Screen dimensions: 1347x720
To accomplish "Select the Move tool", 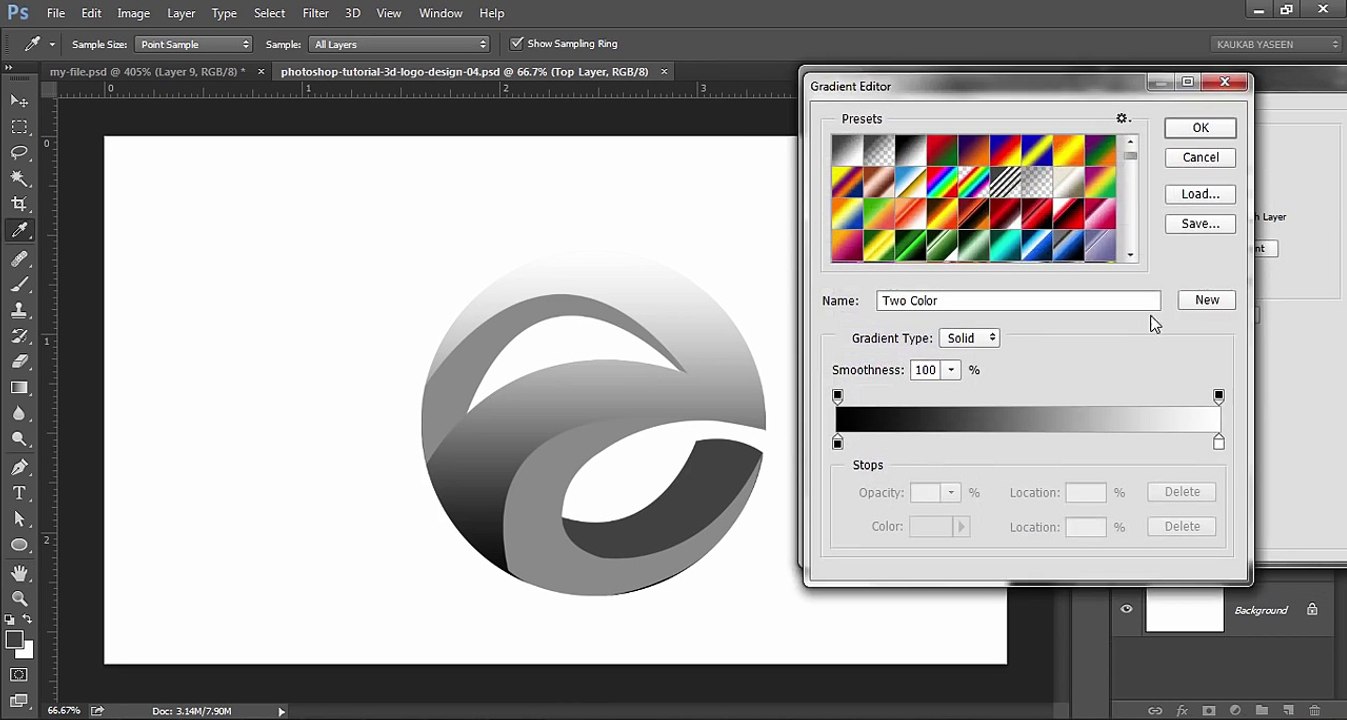I will pos(19,101).
